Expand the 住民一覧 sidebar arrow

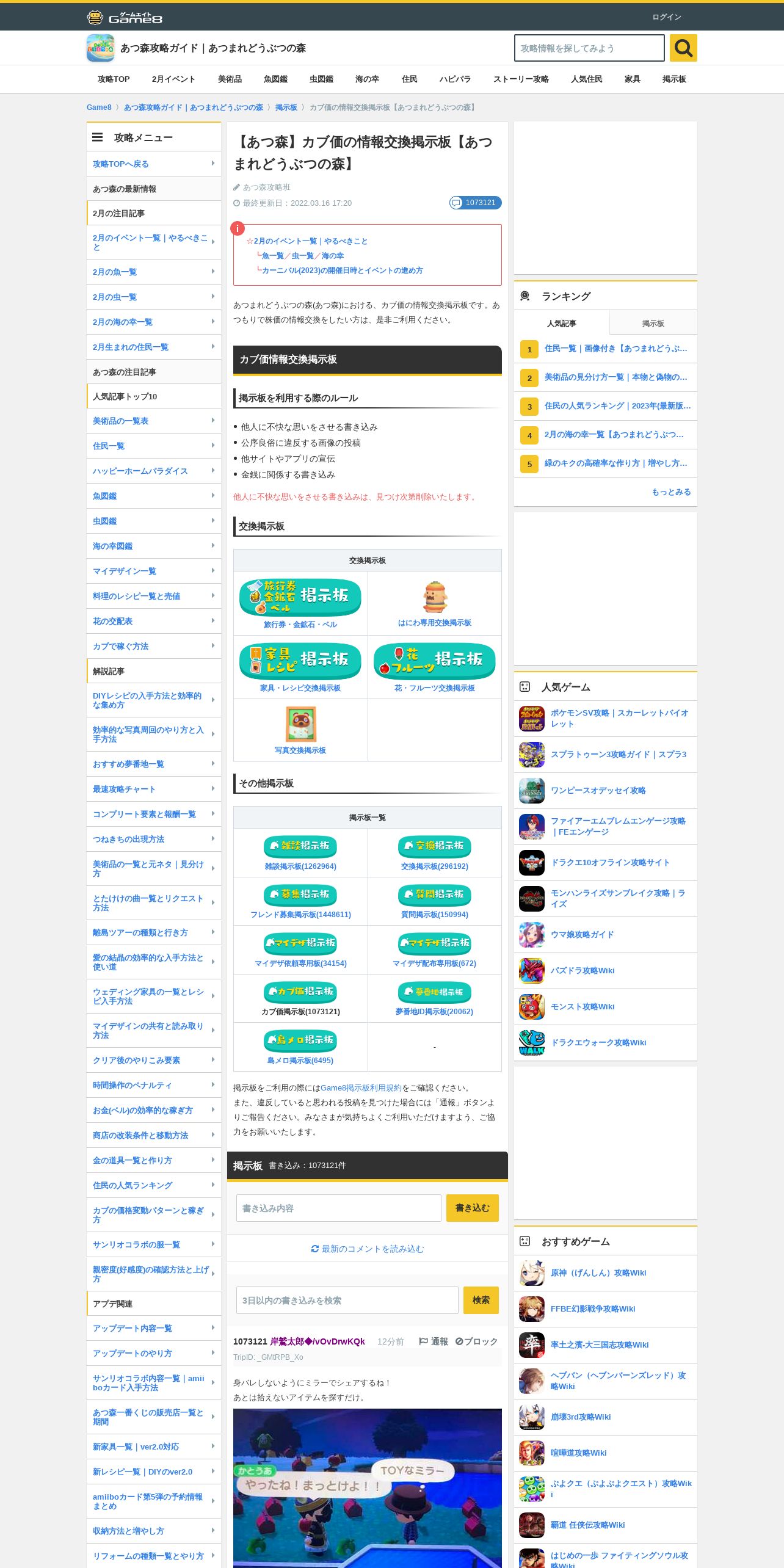213,446
